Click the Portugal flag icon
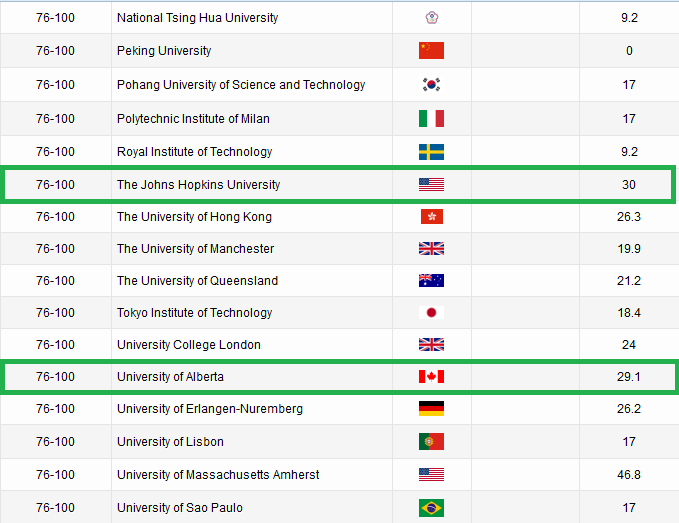 coord(431,442)
